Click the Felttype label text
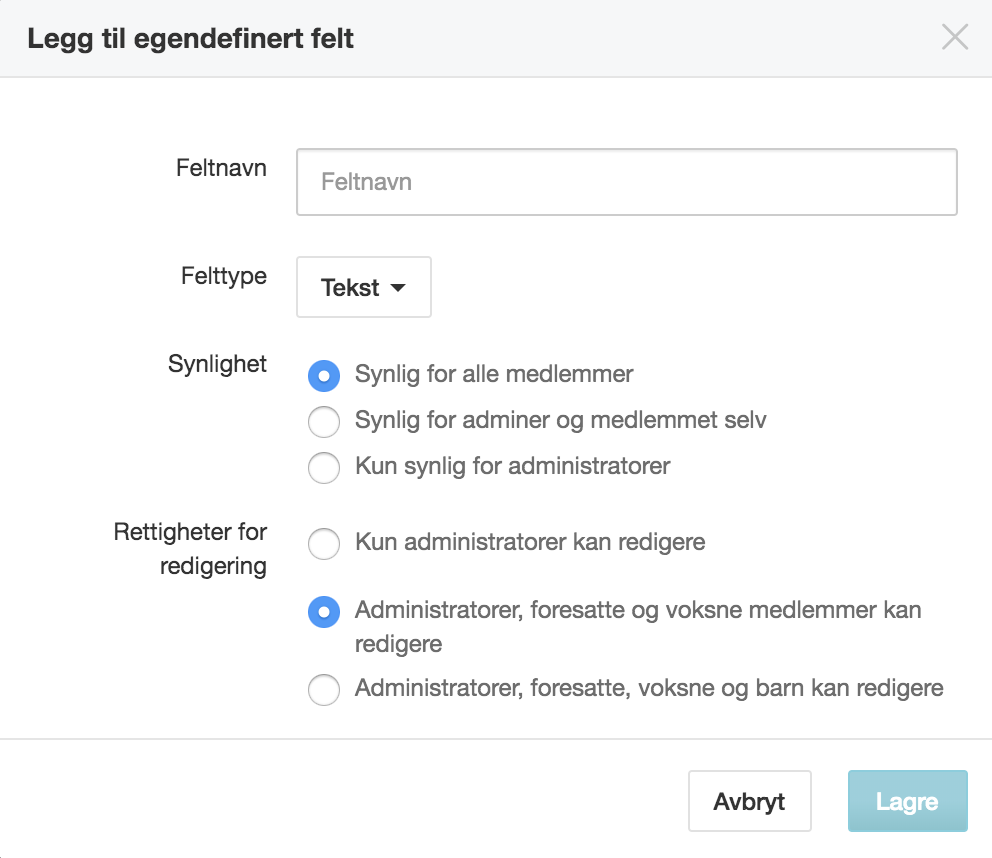Screen dimensions: 992x858 (x=224, y=277)
